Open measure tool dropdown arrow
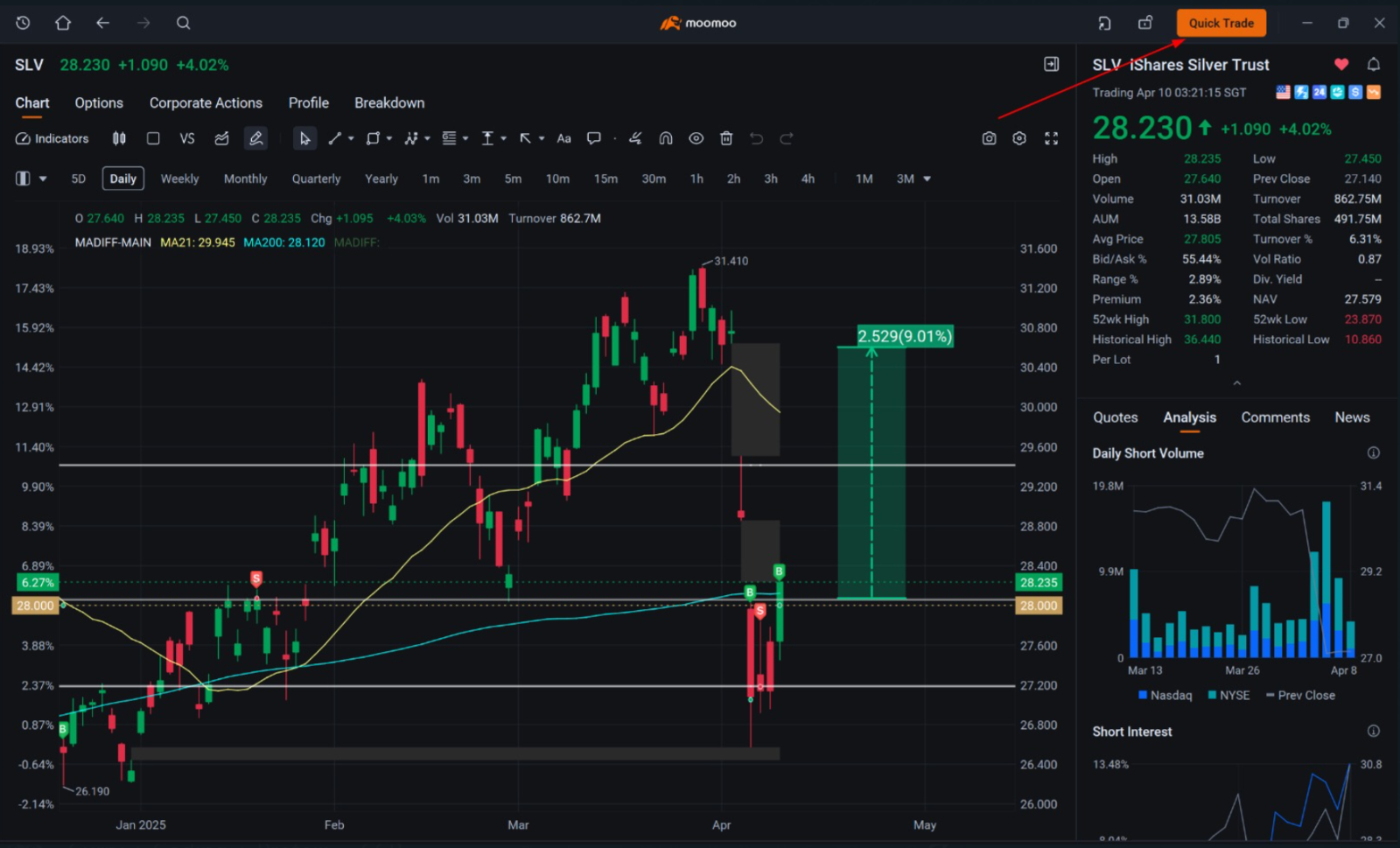Viewport: 1400px width, 848px height. (504, 138)
